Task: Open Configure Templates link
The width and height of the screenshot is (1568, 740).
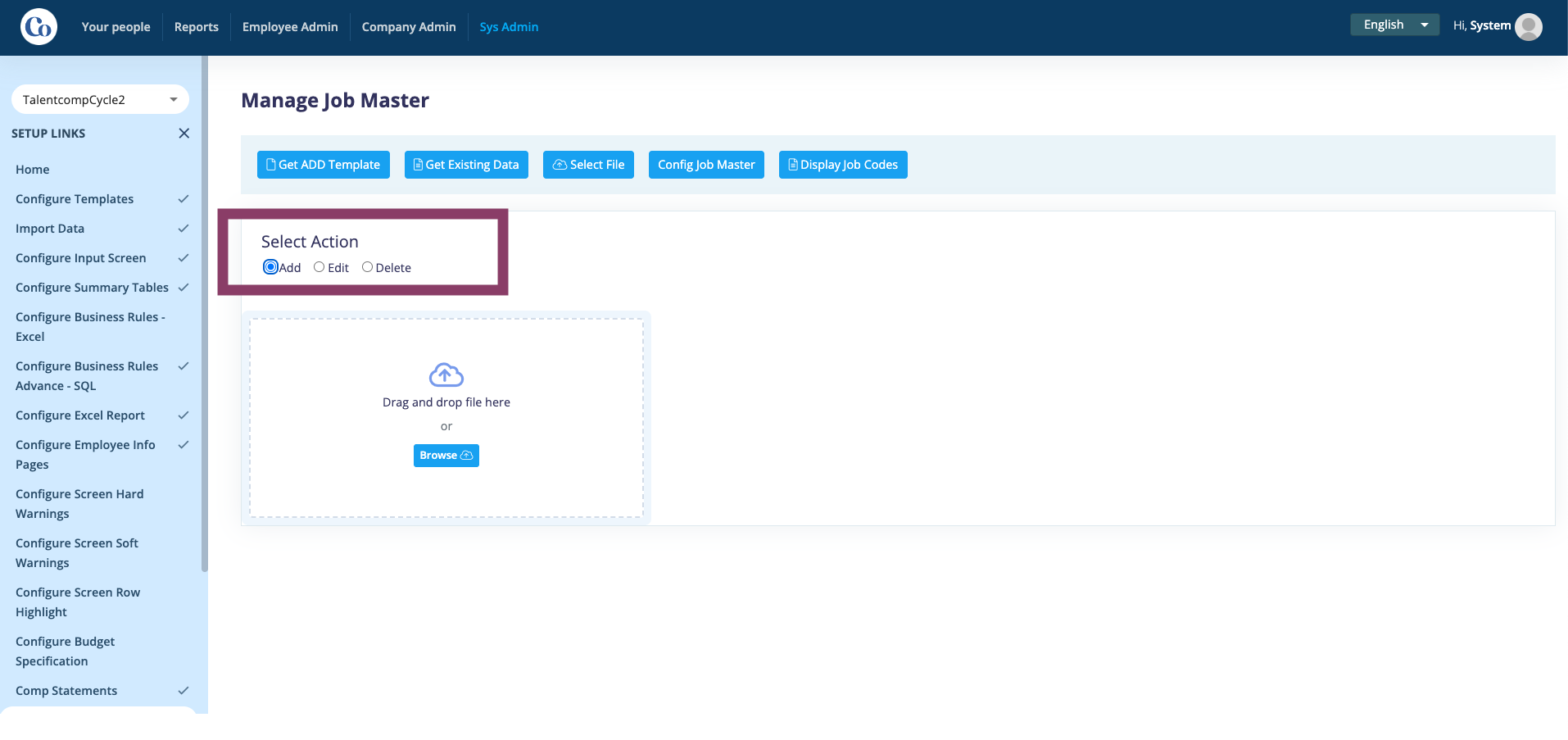Action: click(75, 199)
